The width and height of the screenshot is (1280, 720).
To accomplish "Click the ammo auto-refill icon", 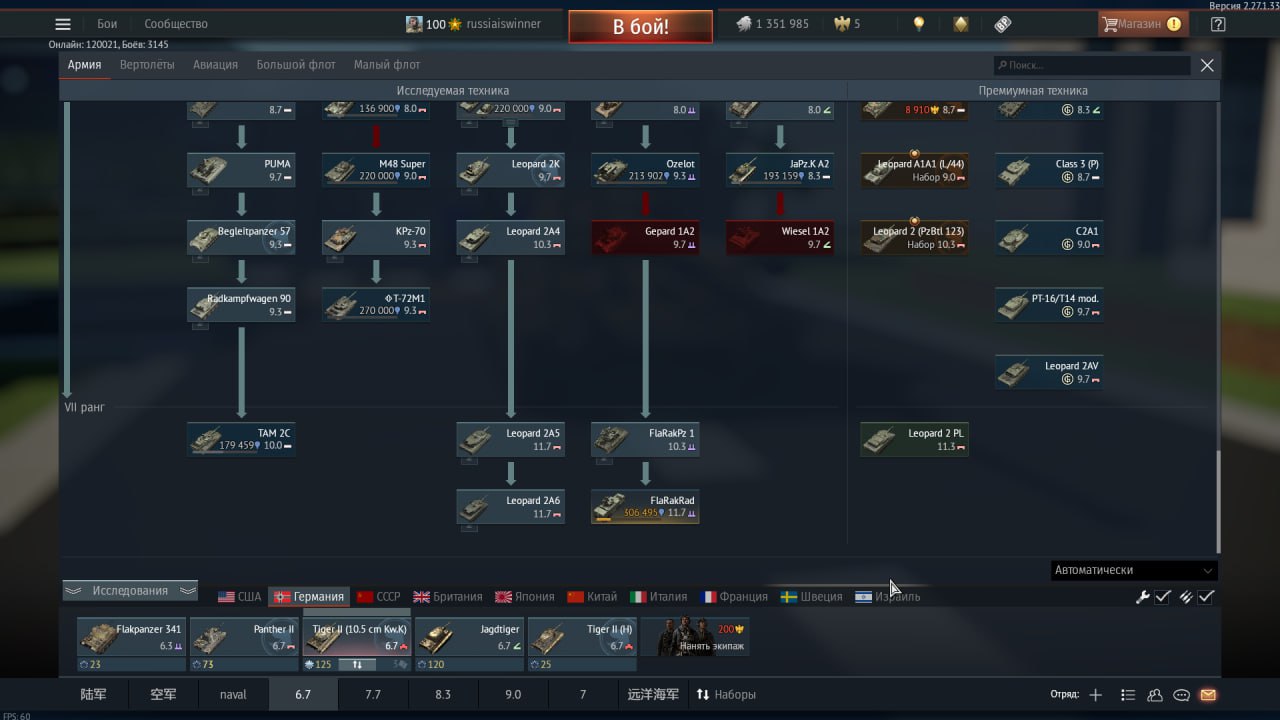I will tap(1186, 597).
